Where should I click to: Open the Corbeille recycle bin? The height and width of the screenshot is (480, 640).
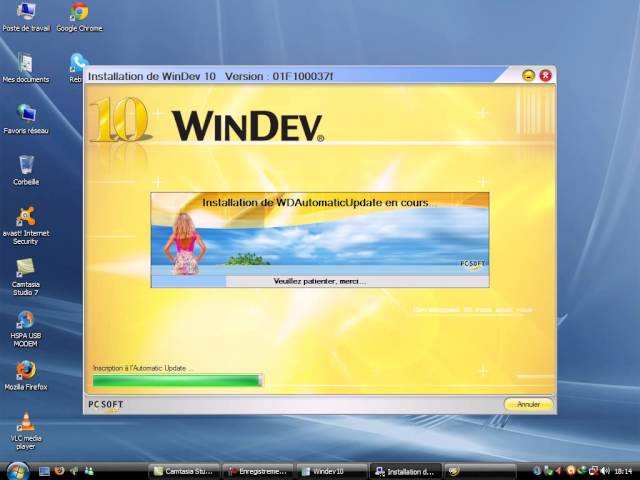[26, 170]
